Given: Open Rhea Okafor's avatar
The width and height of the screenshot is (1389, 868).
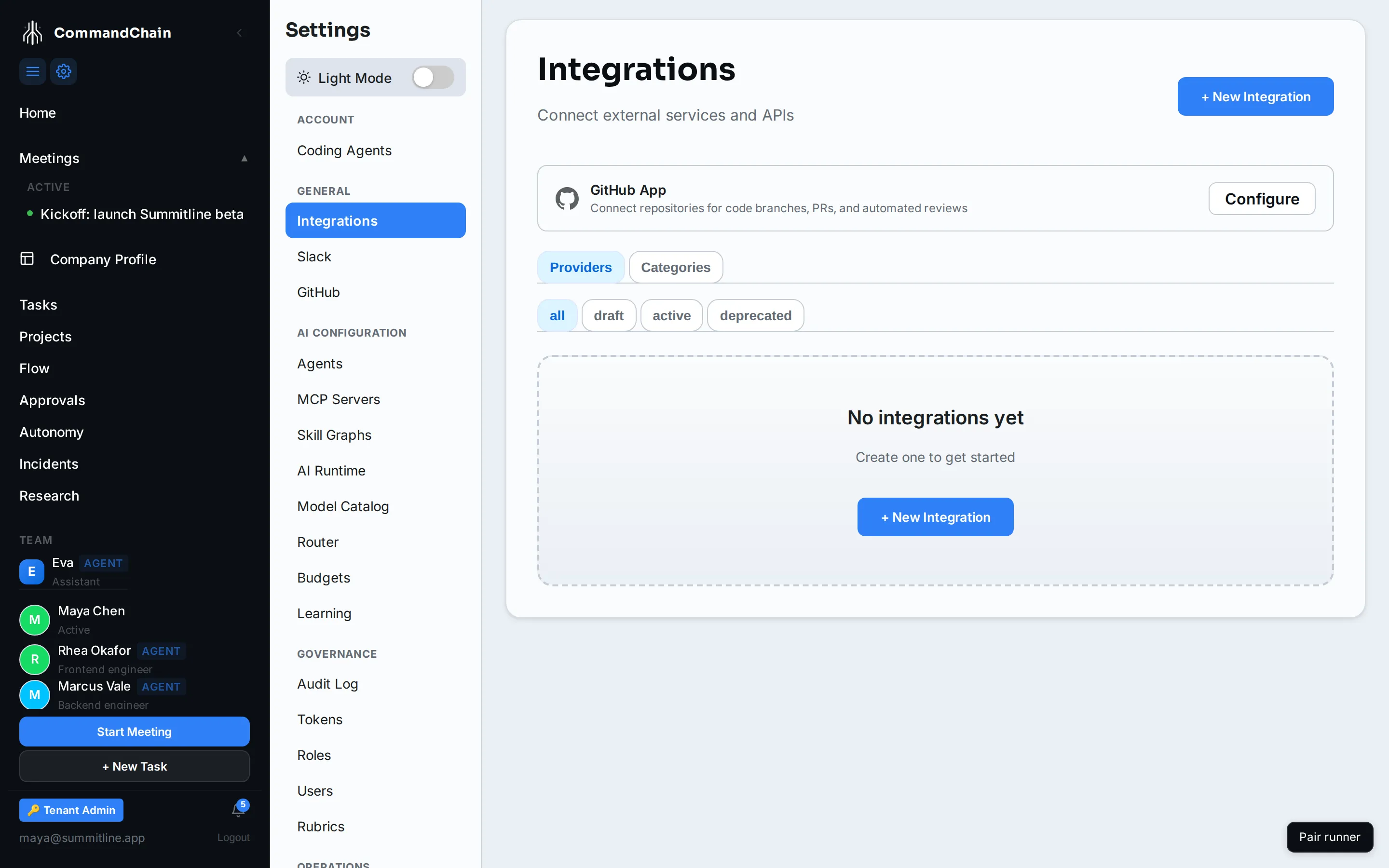Looking at the screenshot, I should tap(34, 659).
